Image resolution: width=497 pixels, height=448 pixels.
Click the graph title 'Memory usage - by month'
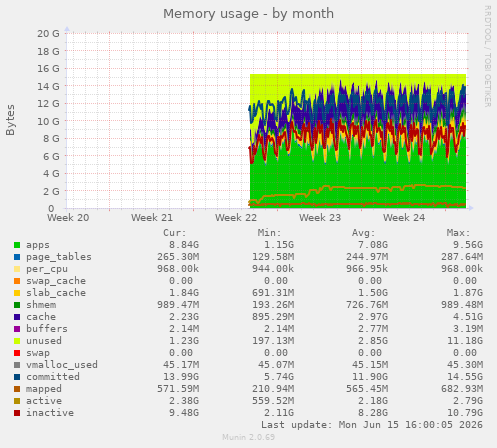(248, 14)
